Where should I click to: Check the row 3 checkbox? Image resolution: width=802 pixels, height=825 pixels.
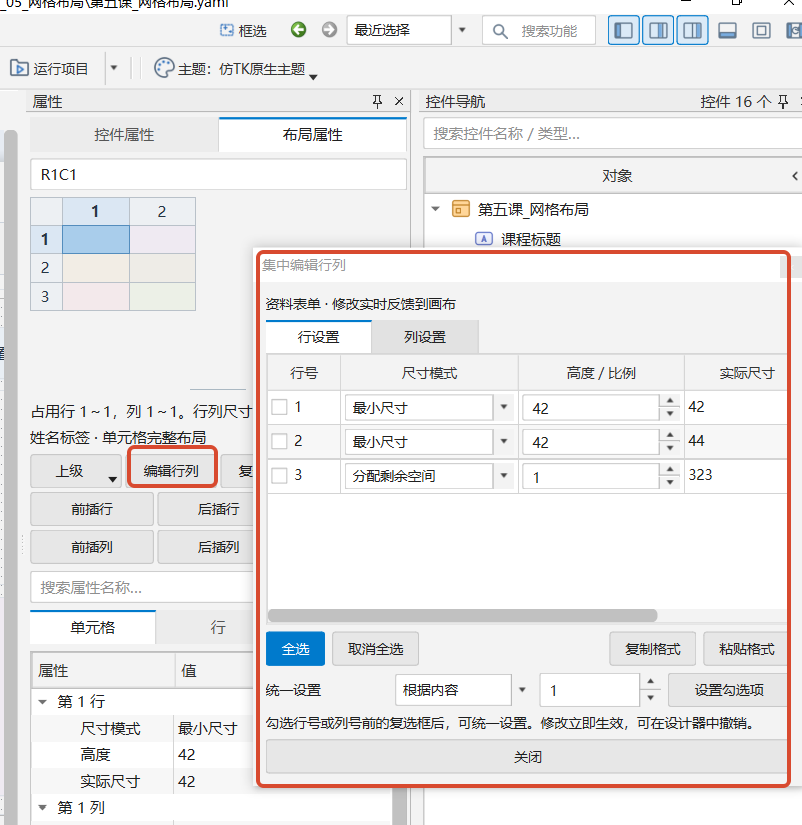tap(279, 476)
